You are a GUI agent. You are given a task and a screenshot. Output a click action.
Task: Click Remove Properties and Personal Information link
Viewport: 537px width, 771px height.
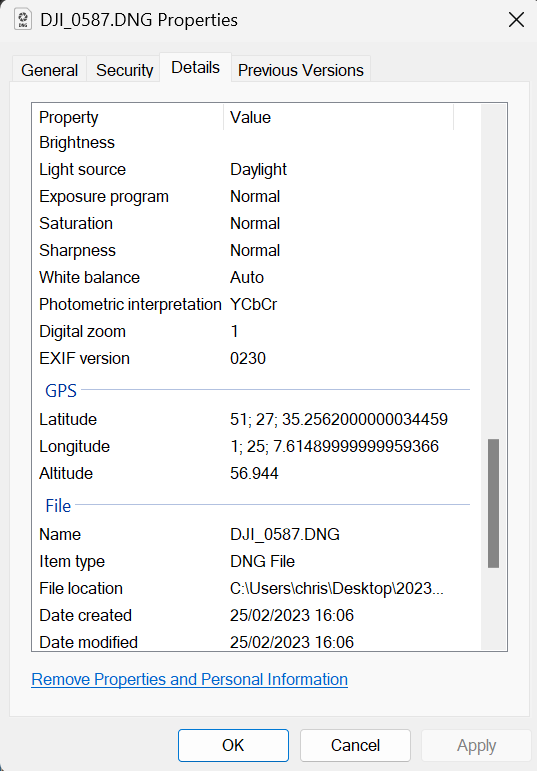(x=189, y=679)
